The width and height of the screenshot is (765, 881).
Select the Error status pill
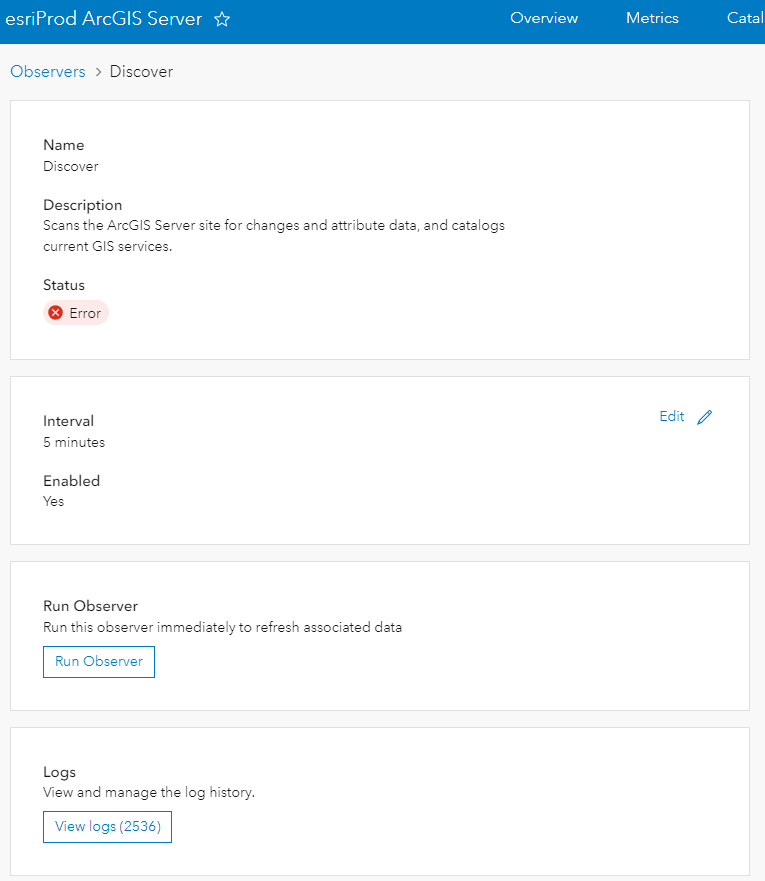76,312
